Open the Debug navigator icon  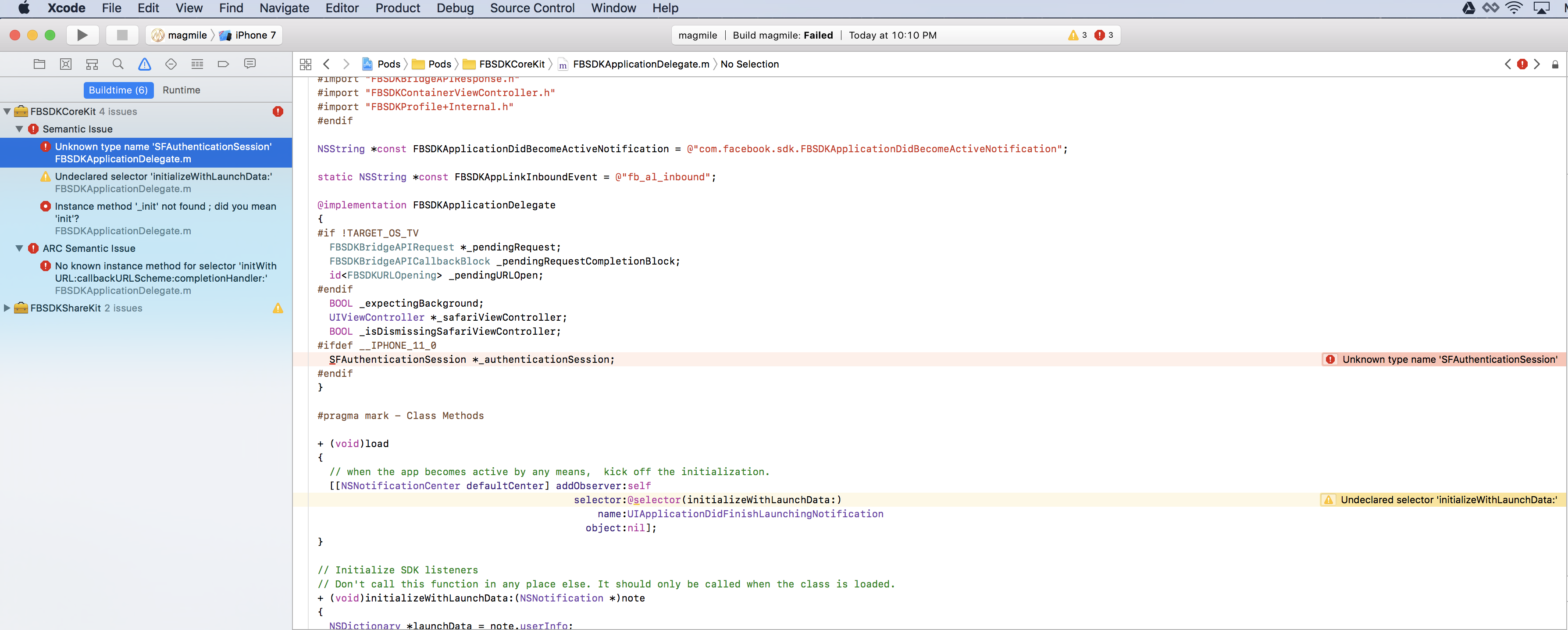pos(196,64)
